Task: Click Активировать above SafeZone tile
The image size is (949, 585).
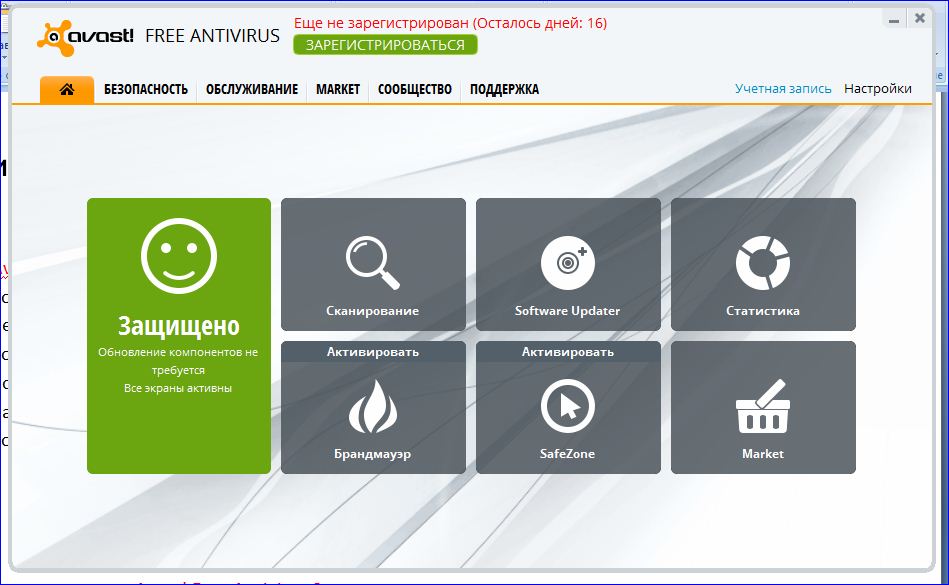Action: tap(568, 352)
